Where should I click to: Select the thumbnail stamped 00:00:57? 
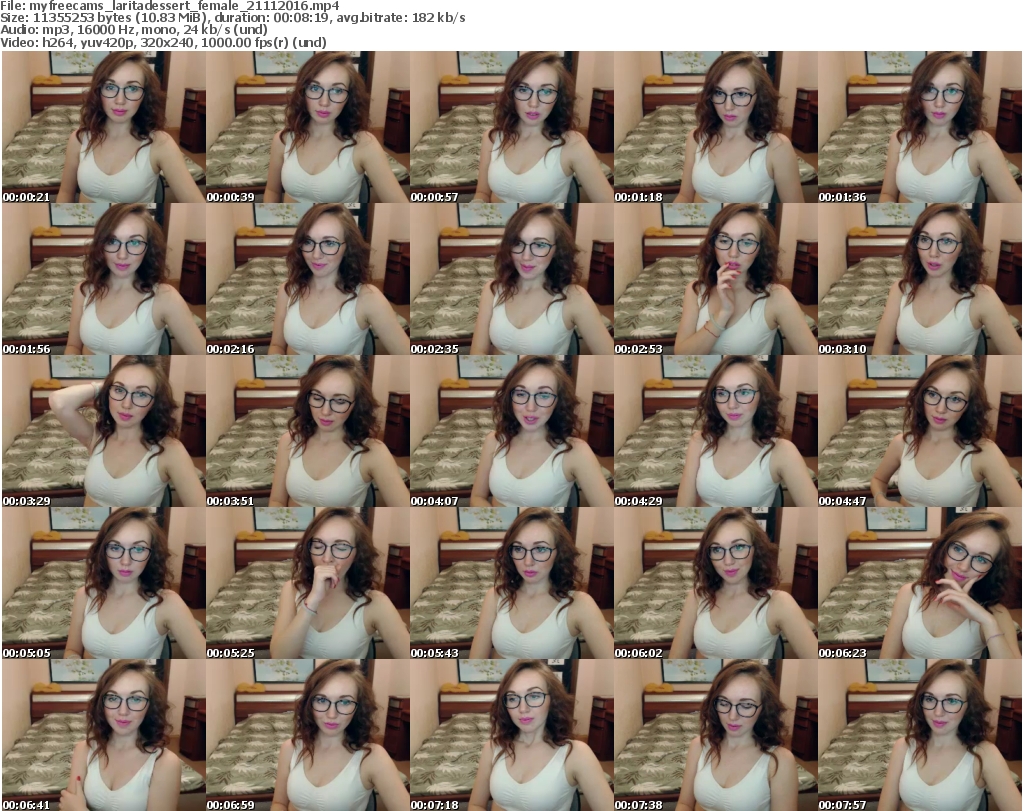click(x=511, y=127)
